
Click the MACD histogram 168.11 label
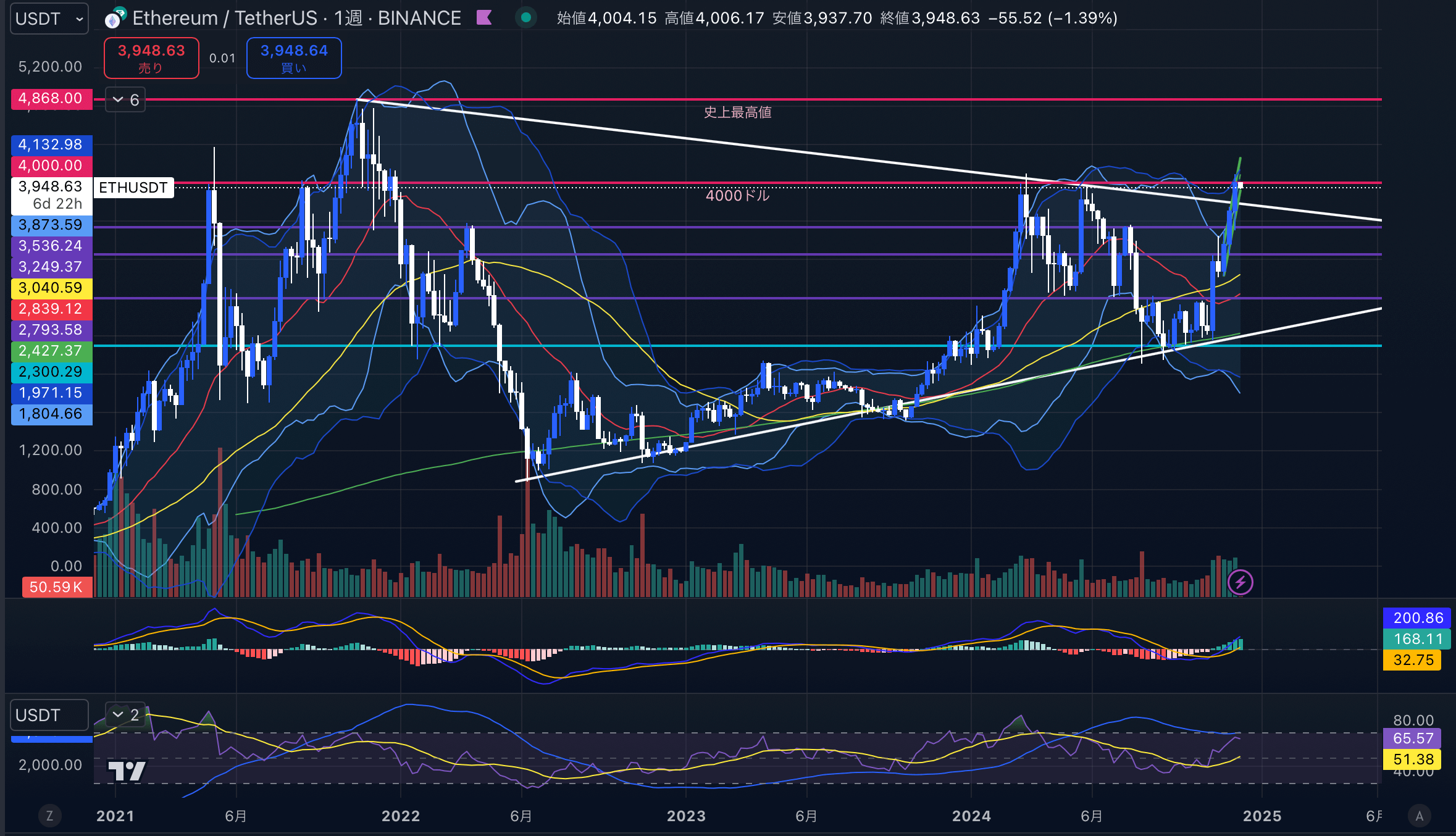1417,638
